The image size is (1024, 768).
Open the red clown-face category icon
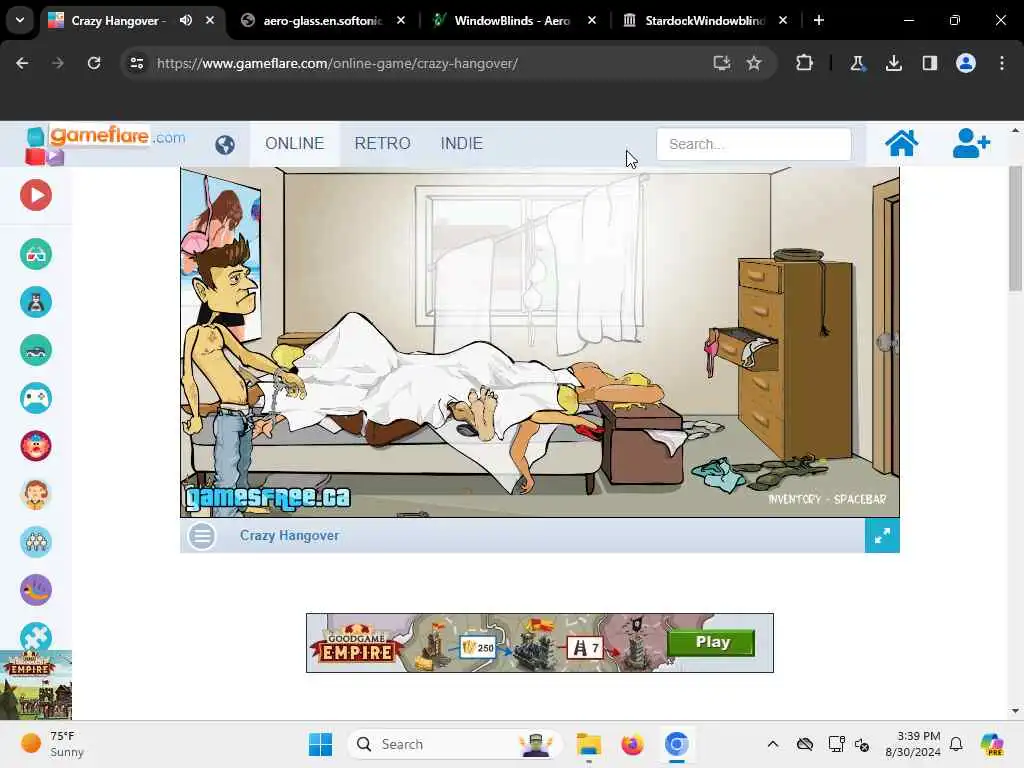coord(36,446)
